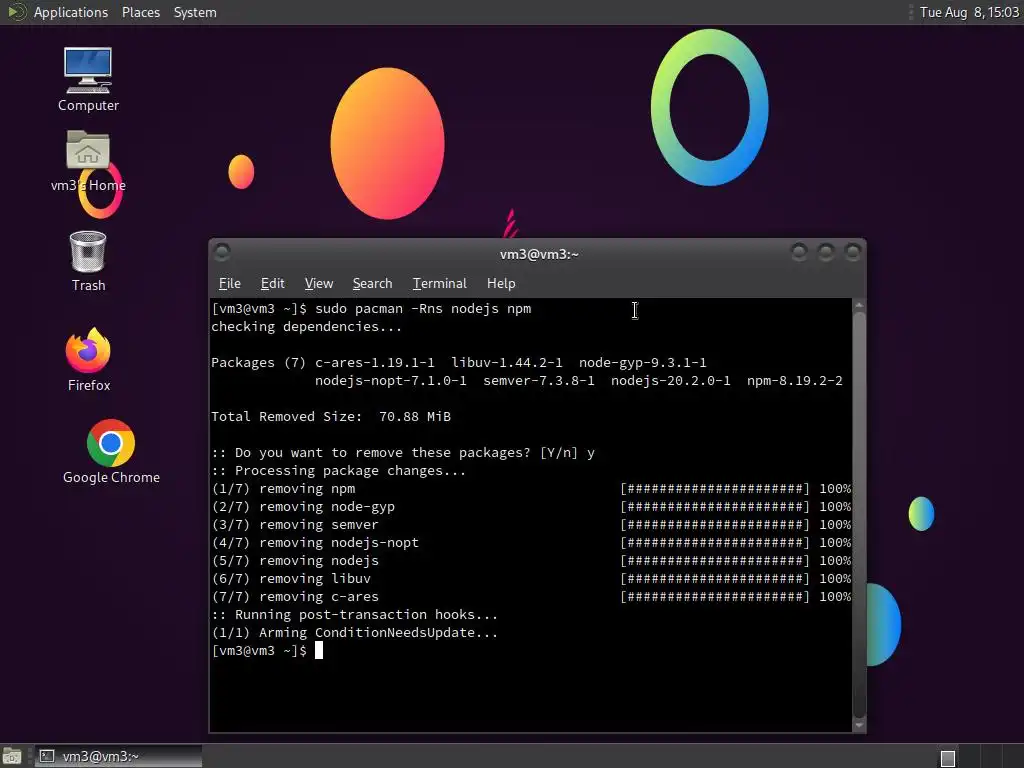Open the System menu
Viewport: 1024px width, 768px height.
click(195, 12)
